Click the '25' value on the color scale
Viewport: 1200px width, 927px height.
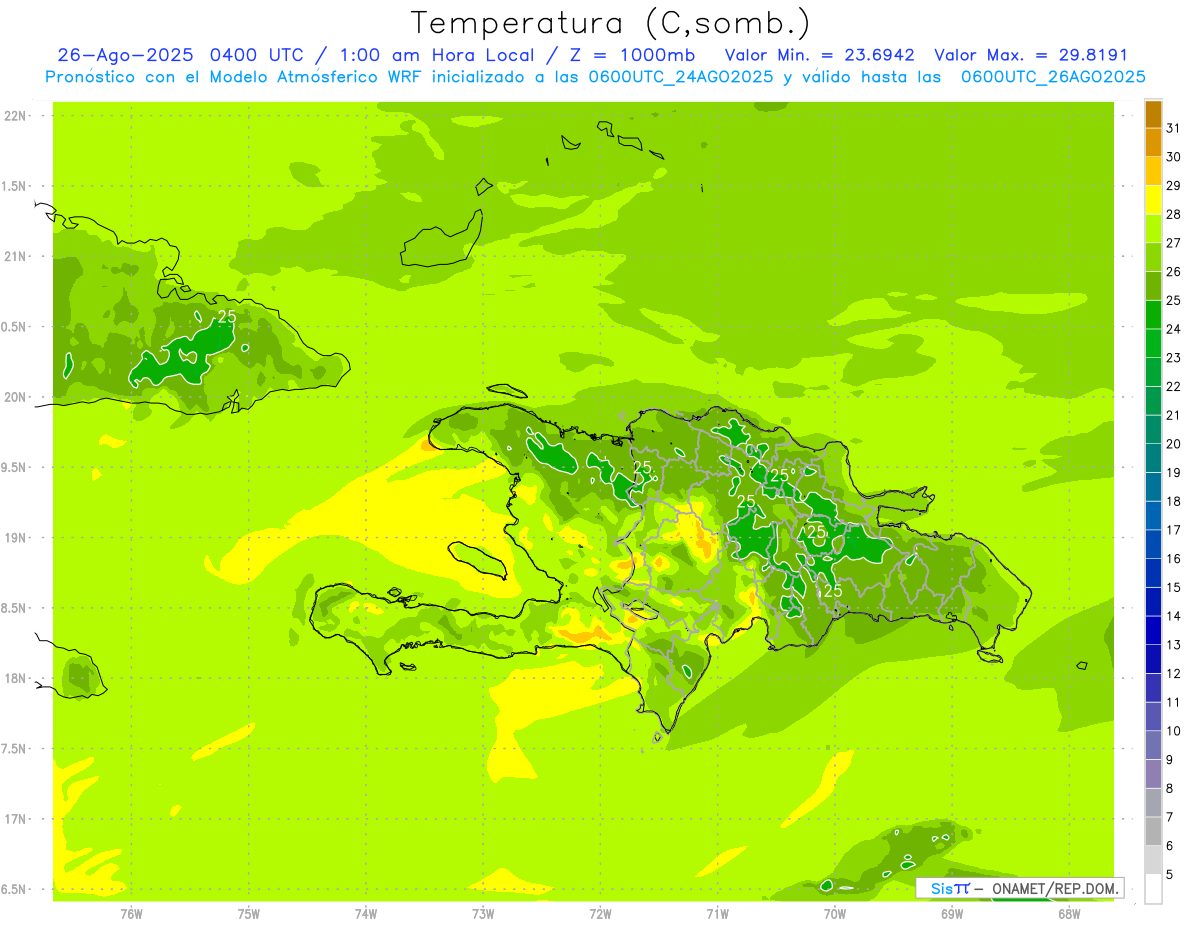point(1174,300)
